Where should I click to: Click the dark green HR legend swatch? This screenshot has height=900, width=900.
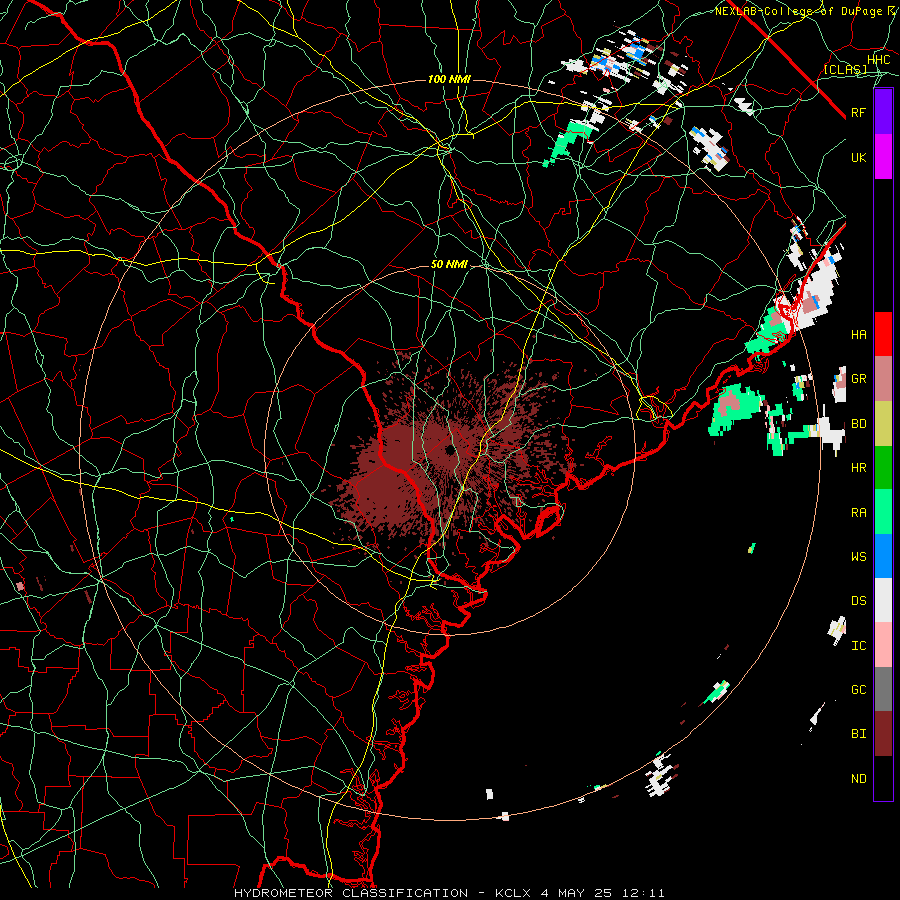(x=883, y=467)
